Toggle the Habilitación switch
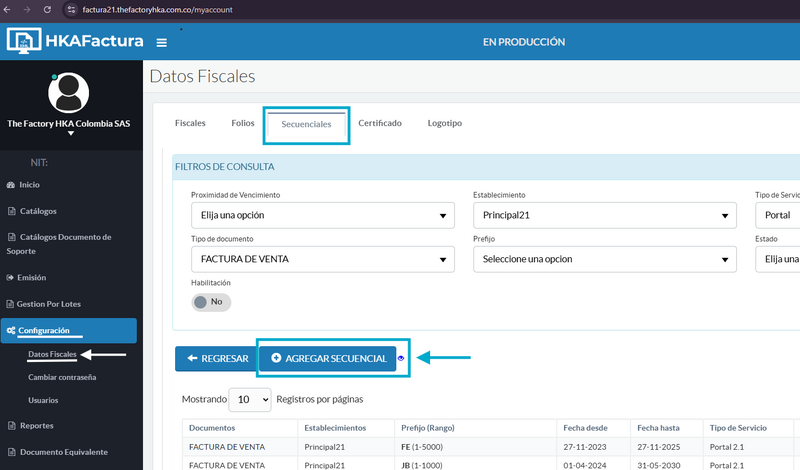 click(x=211, y=301)
